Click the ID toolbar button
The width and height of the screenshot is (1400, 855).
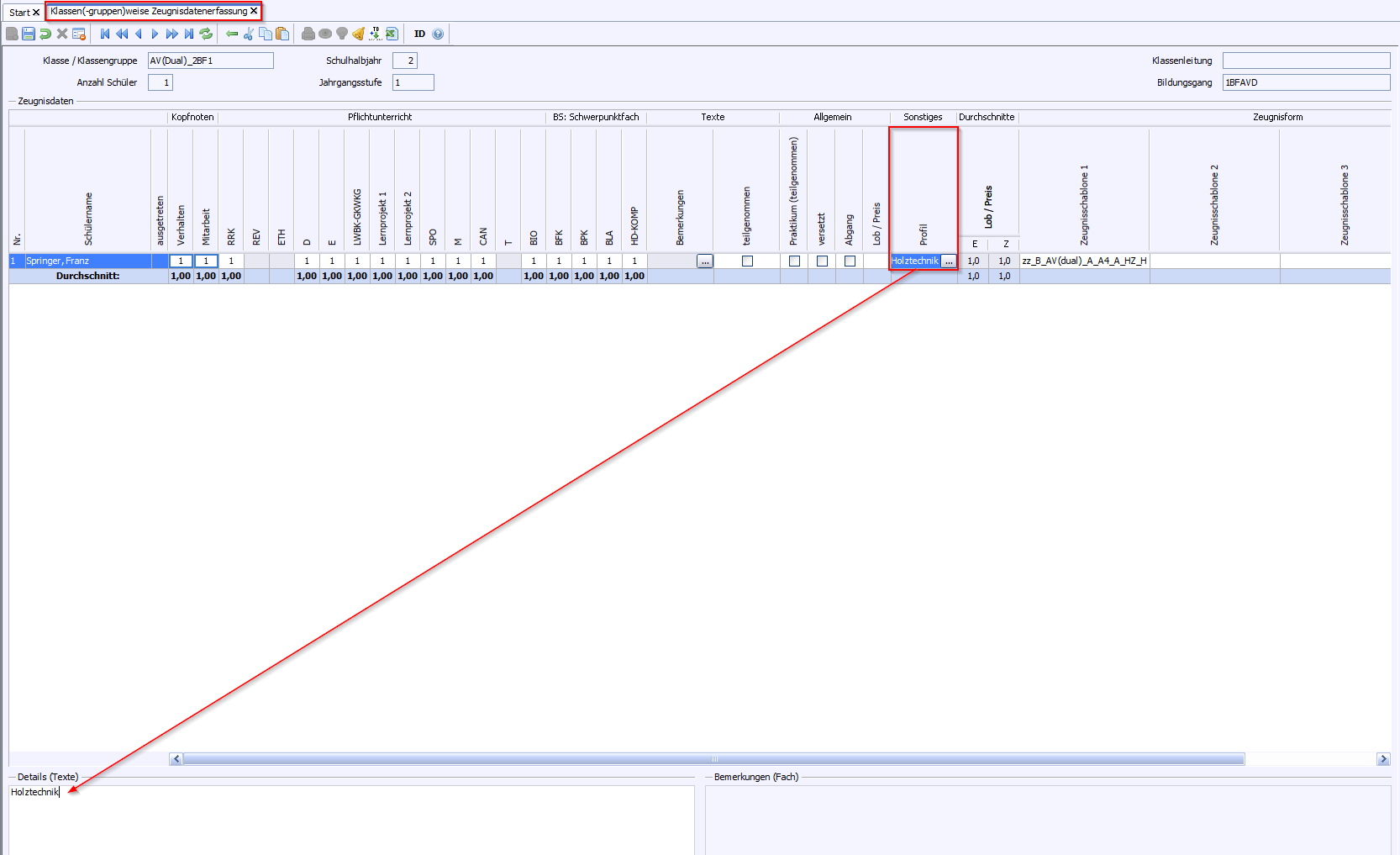coord(419,34)
